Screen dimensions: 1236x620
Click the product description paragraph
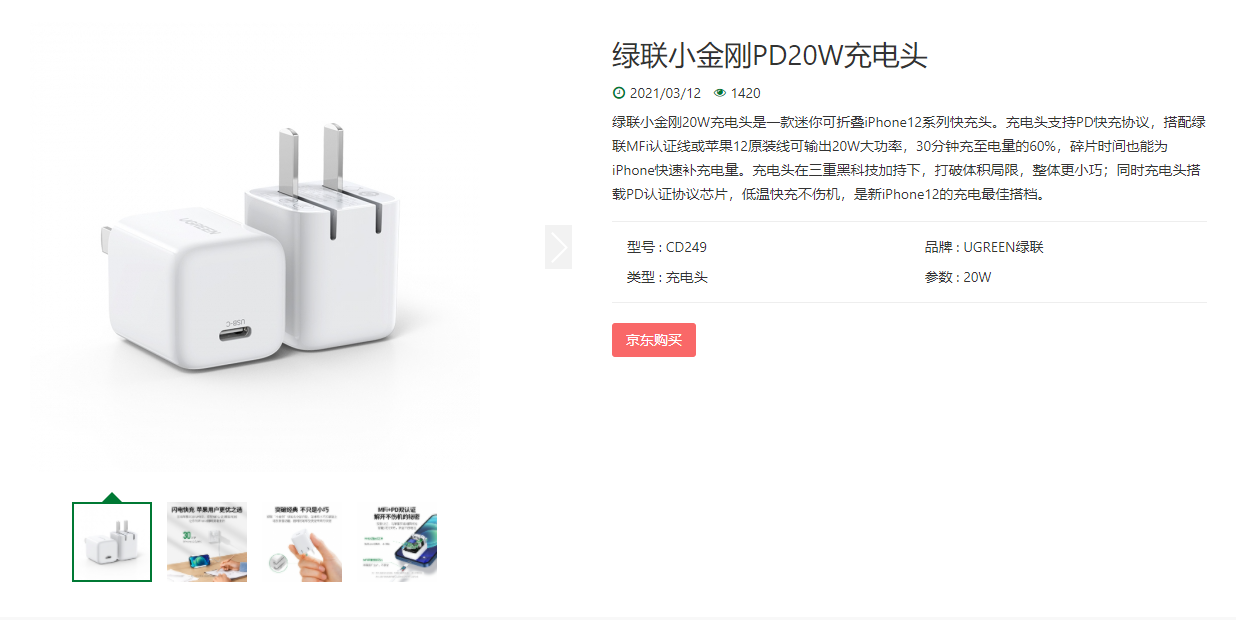[x=909, y=158]
